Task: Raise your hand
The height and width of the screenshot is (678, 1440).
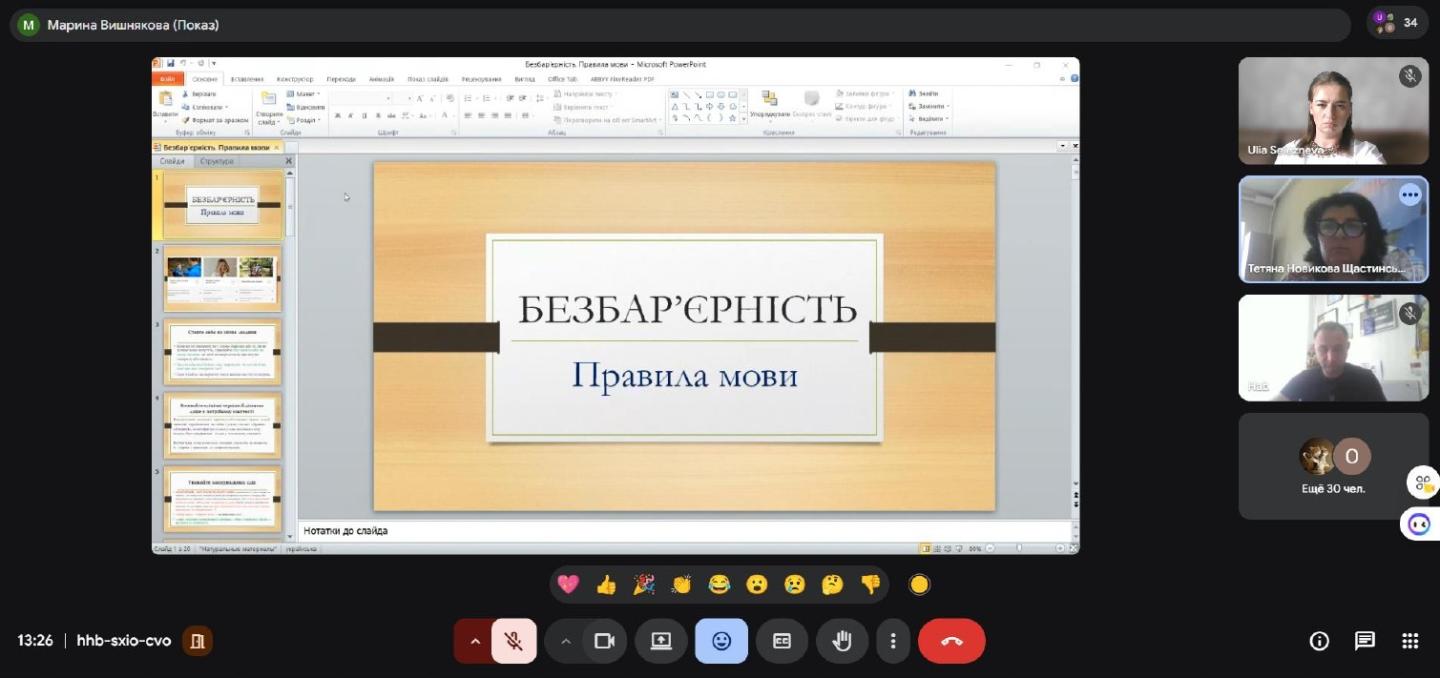Action: (842, 641)
